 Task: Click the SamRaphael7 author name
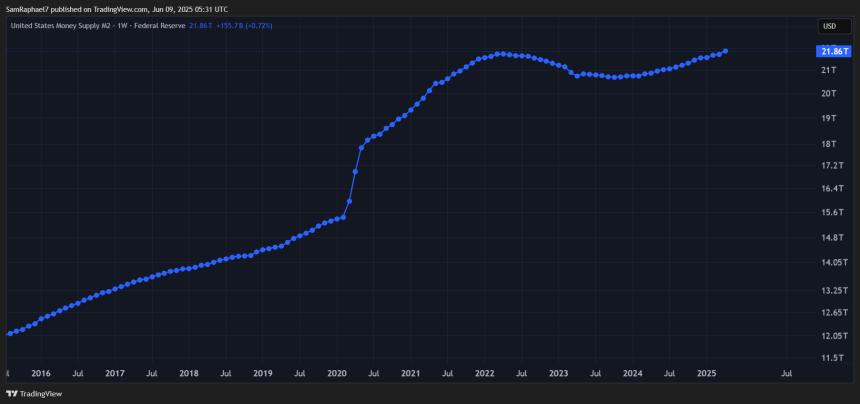point(28,9)
